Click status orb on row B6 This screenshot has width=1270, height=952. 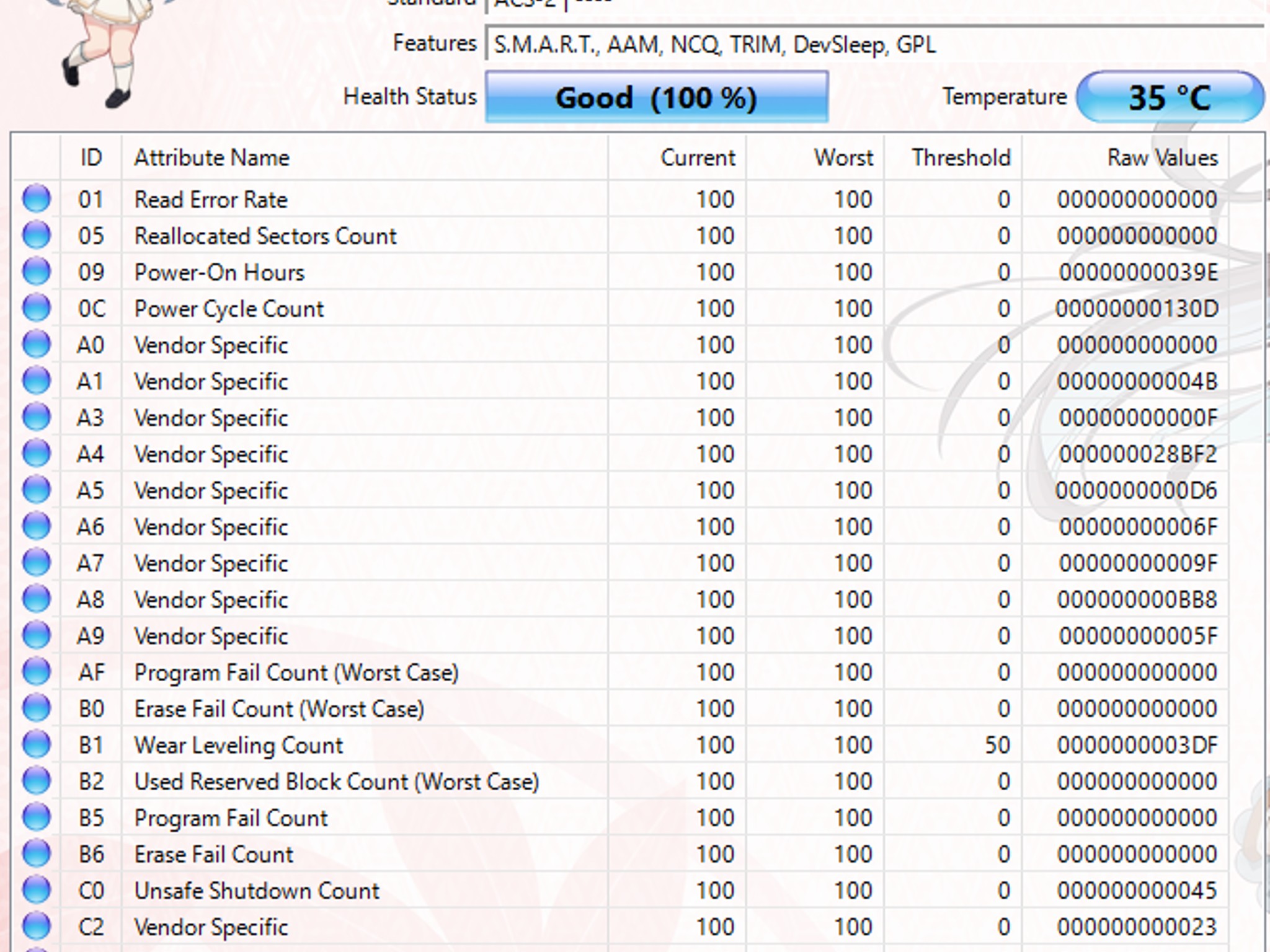point(37,853)
